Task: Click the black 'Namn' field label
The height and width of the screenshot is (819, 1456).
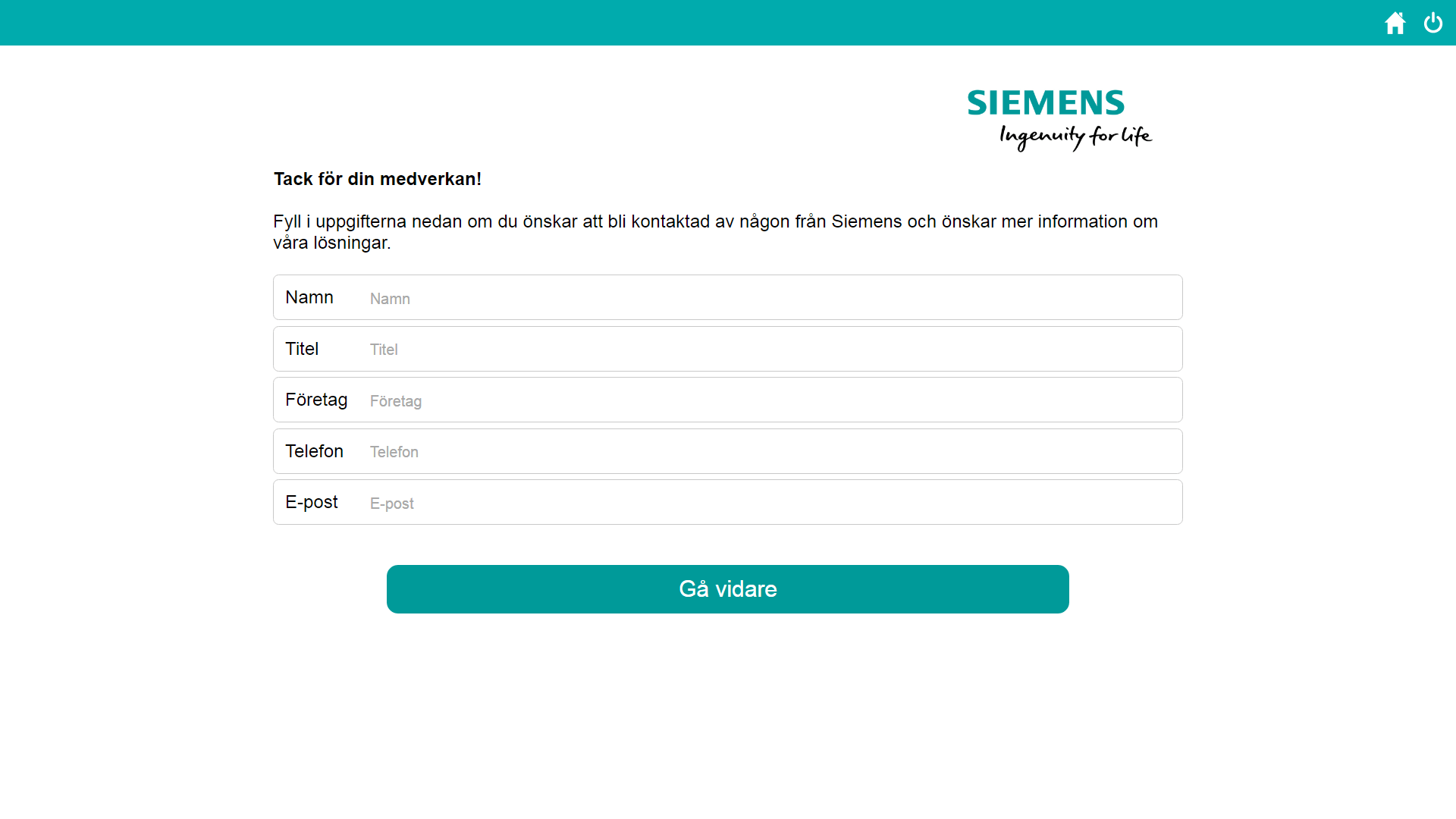Action: (x=309, y=297)
